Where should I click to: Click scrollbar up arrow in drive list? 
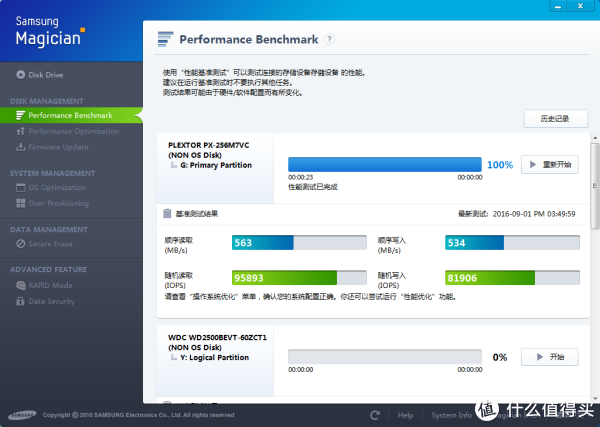coord(595,138)
